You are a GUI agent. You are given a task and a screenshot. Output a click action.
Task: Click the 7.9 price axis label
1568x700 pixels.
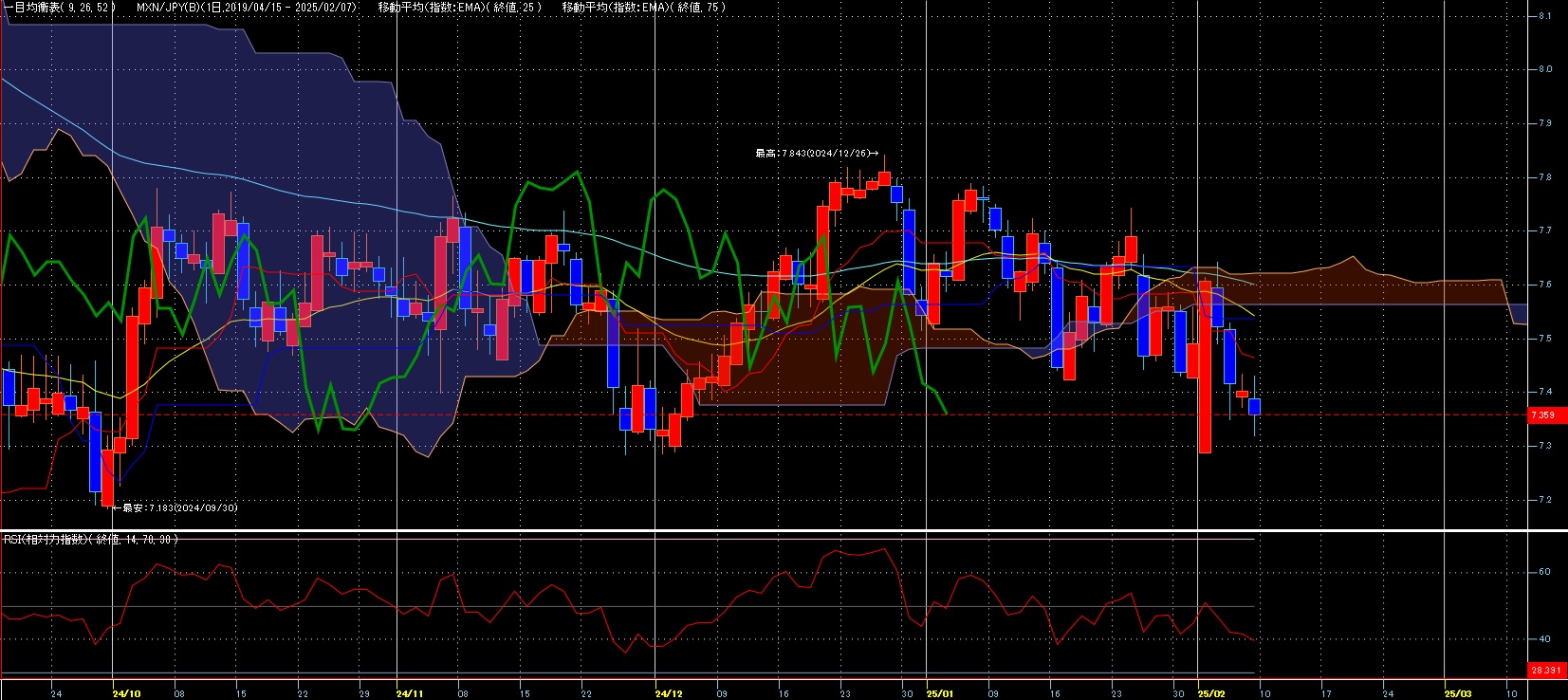coord(1545,123)
